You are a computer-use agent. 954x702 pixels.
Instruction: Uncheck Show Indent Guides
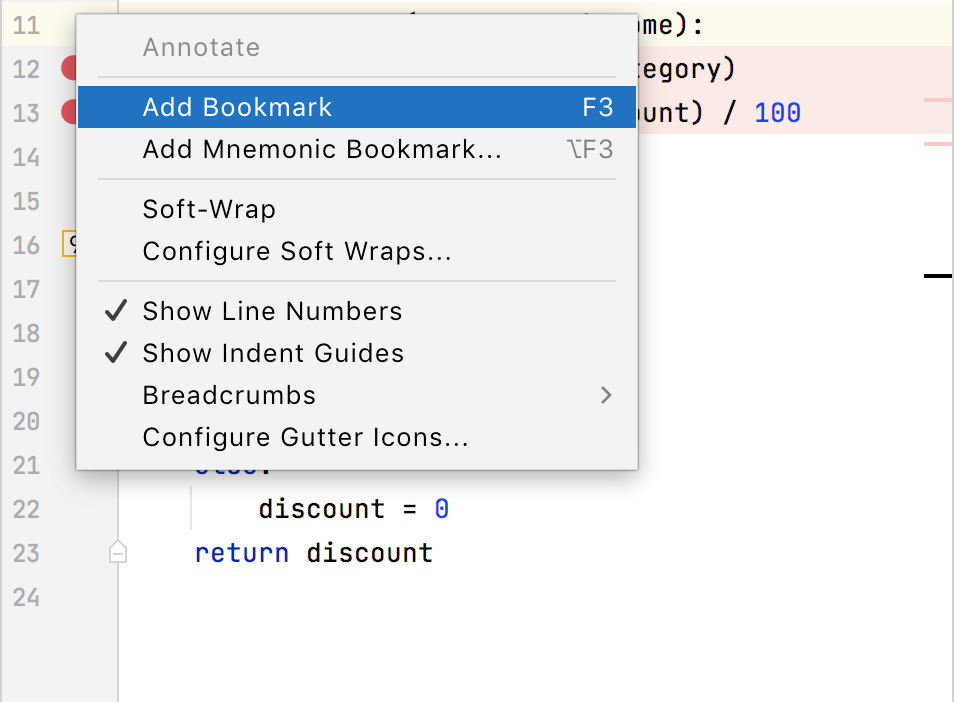[x=274, y=353]
